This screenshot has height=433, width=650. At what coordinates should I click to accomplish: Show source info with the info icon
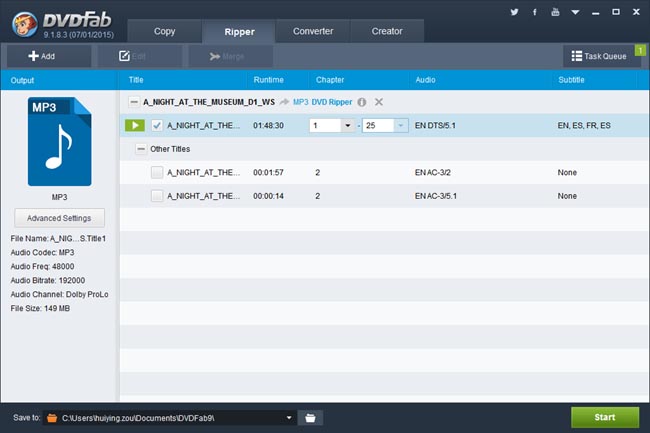pyautogui.click(x=362, y=102)
